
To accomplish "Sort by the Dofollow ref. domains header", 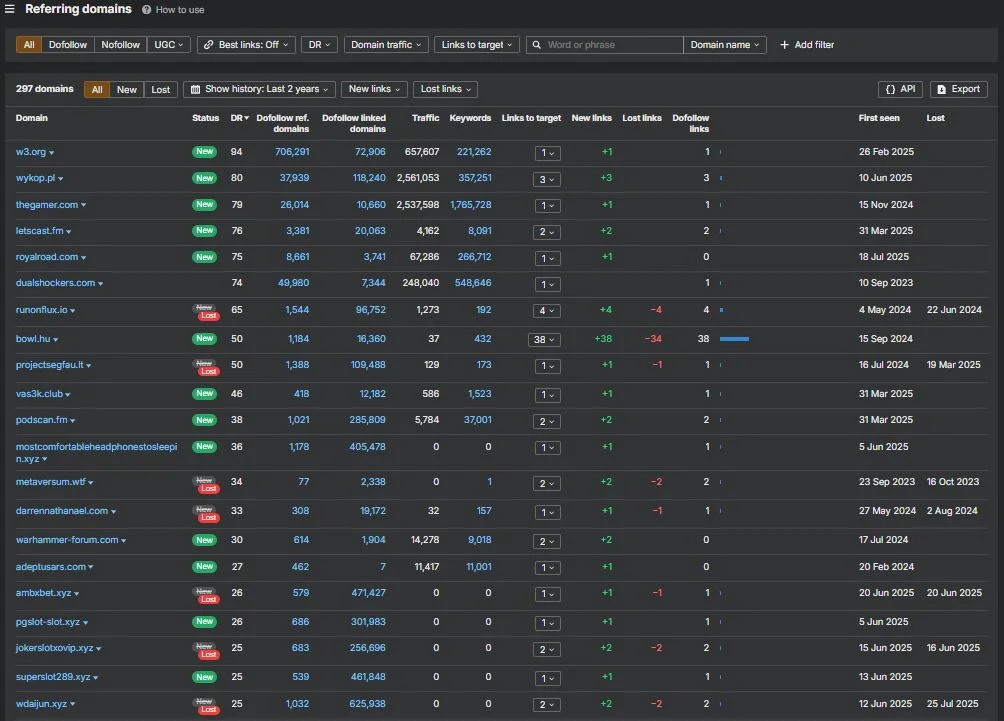I will [282, 123].
